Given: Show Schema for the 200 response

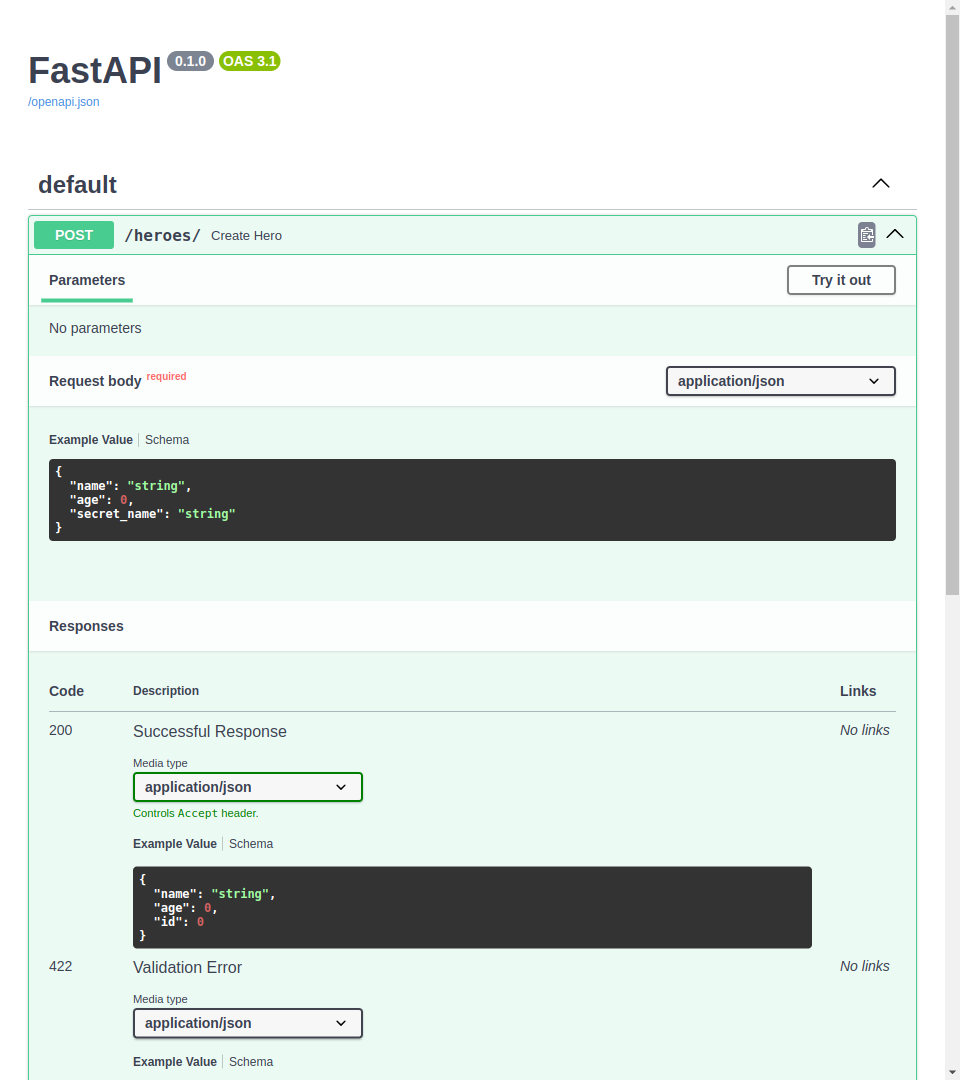Looking at the screenshot, I should [x=251, y=844].
